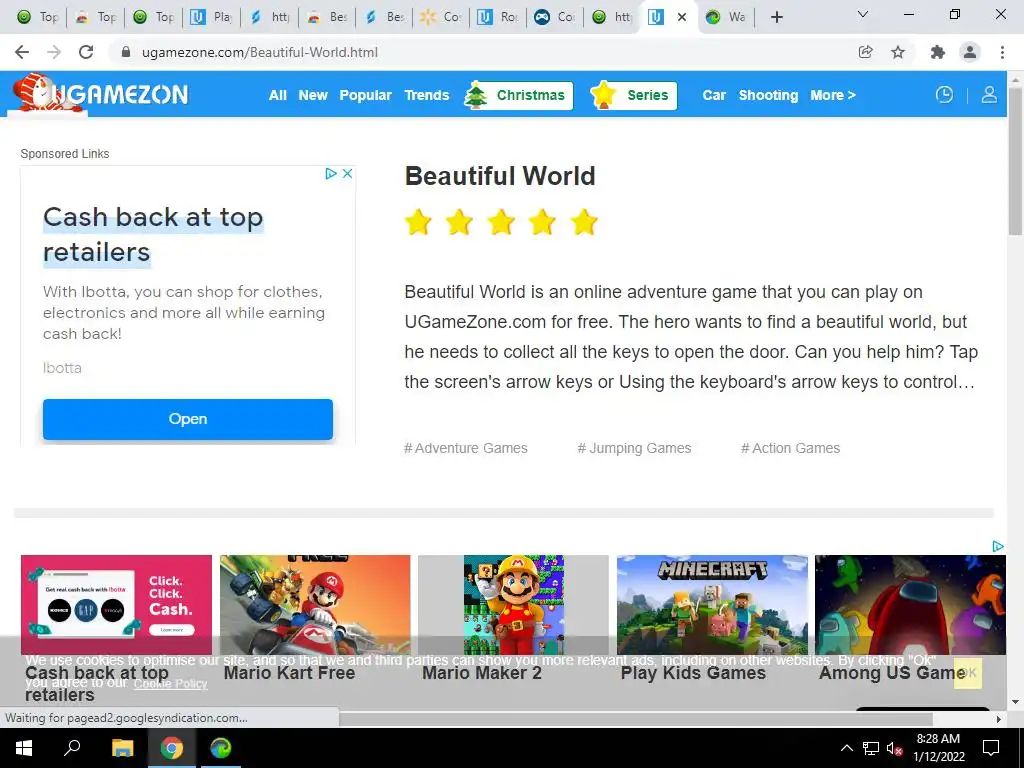Click the UGameZone logo

click(101, 93)
